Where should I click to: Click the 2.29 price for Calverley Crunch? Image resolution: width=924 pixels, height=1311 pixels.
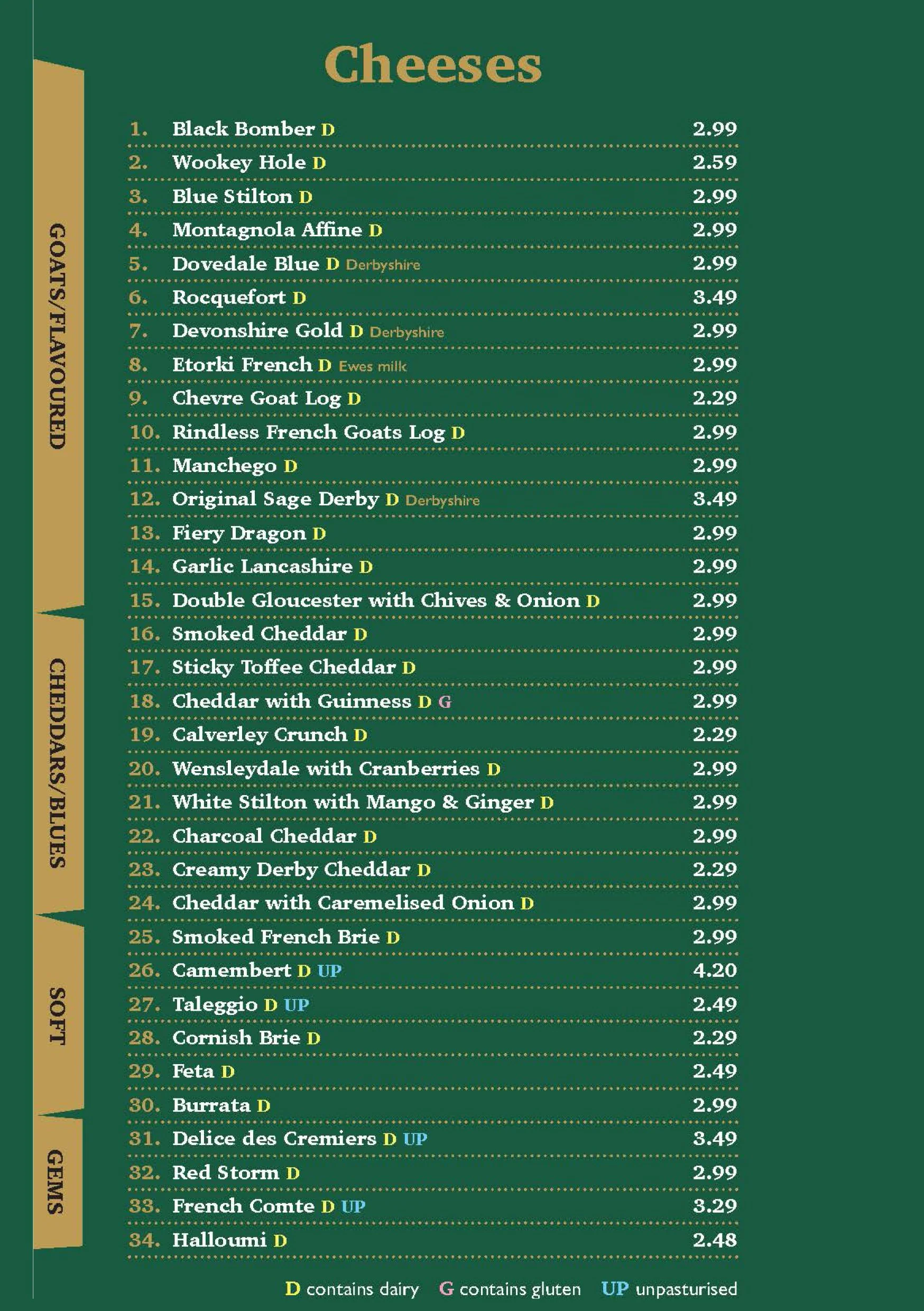click(x=715, y=735)
